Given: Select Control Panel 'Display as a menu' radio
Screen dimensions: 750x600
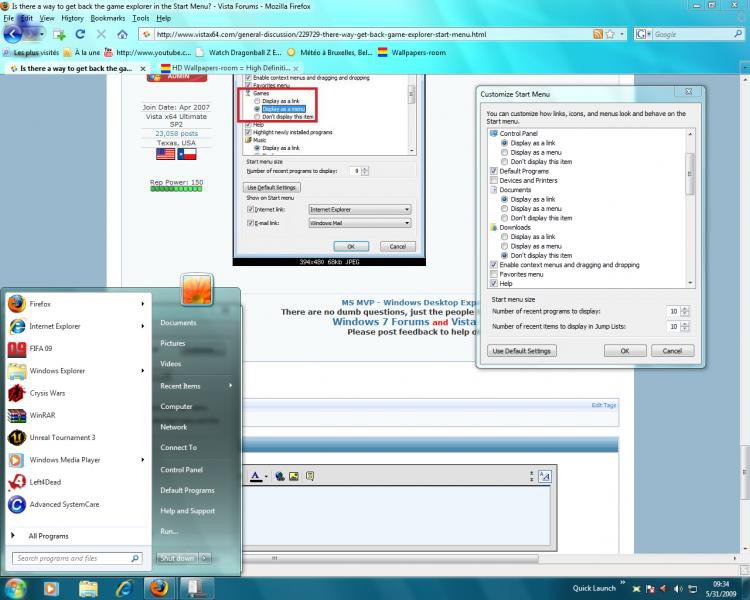Looking at the screenshot, I should click(504, 152).
